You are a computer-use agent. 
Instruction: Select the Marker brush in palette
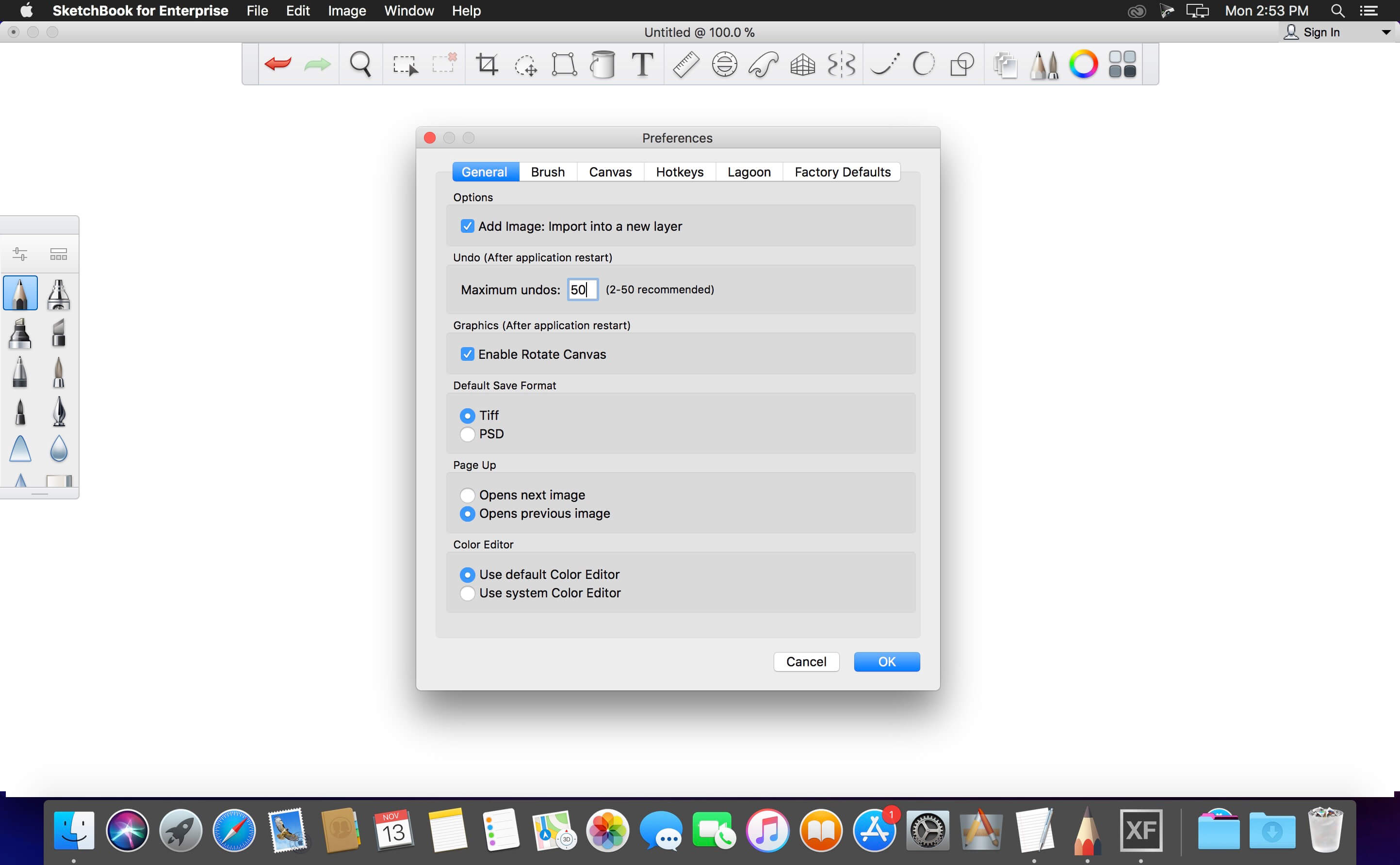(x=20, y=333)
